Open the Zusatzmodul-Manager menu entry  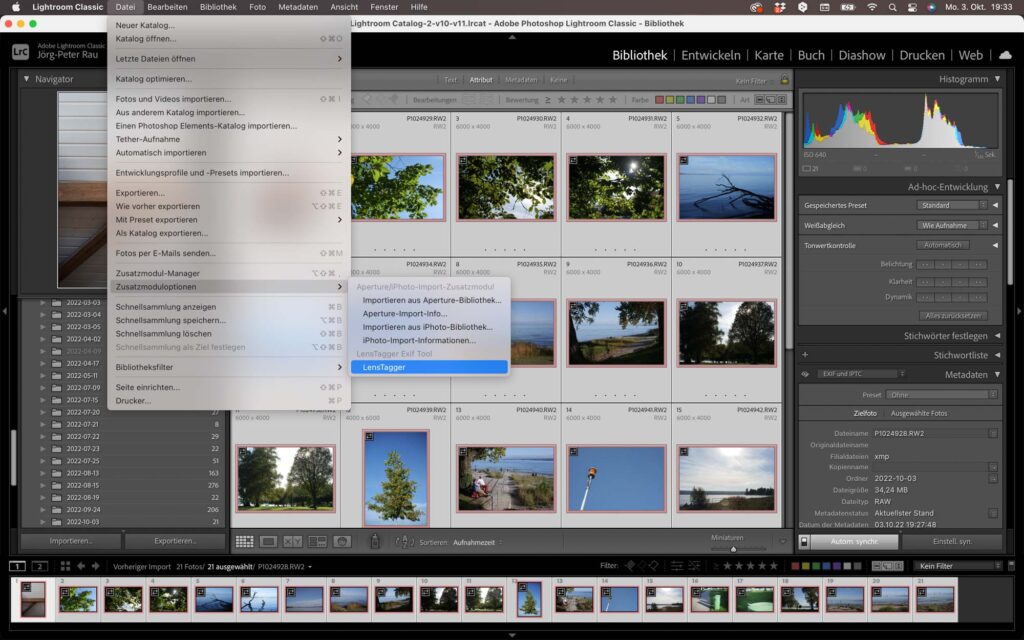point(229,273)
